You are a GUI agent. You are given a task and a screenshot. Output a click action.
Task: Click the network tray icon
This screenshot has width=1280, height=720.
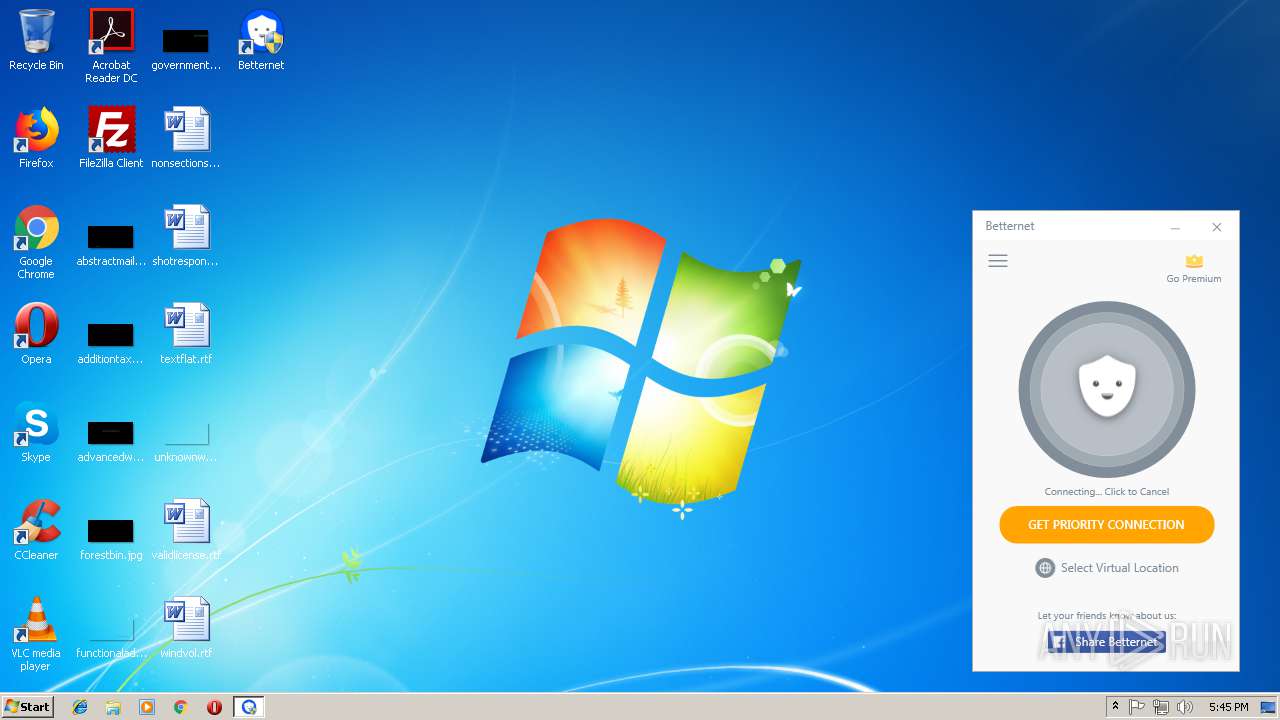[x=1161, y=707]
